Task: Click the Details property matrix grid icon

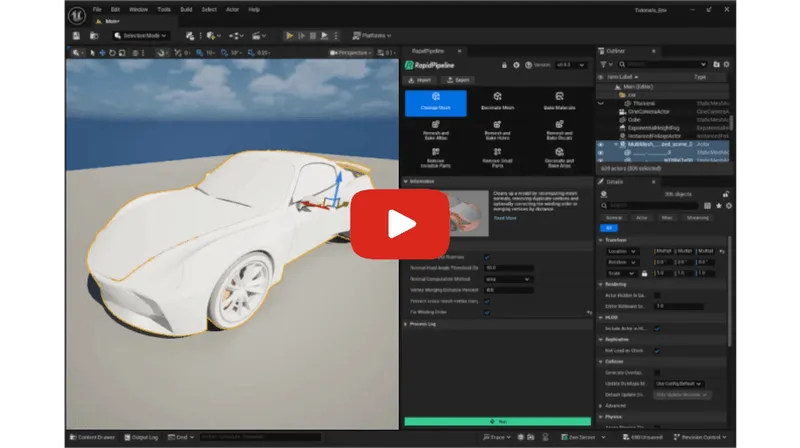Action: tap(707, 206)
